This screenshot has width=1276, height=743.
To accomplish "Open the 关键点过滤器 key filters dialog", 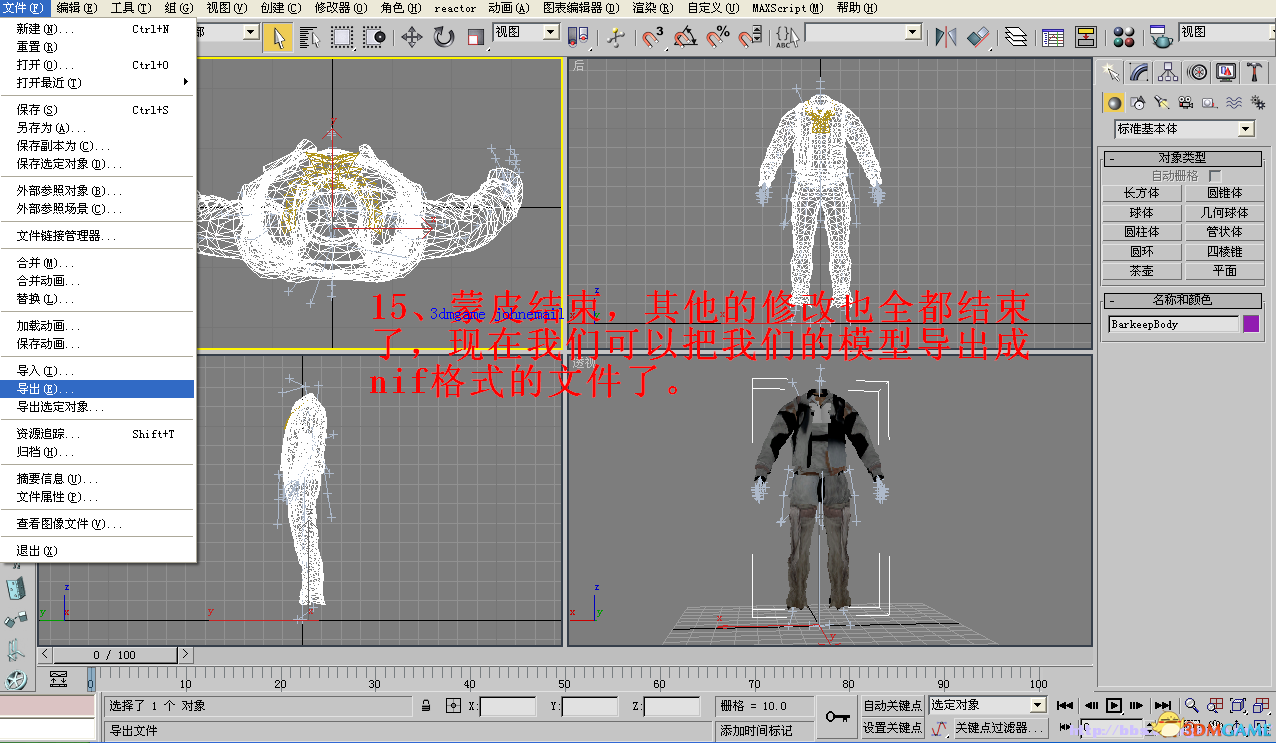I will 1000,728.
